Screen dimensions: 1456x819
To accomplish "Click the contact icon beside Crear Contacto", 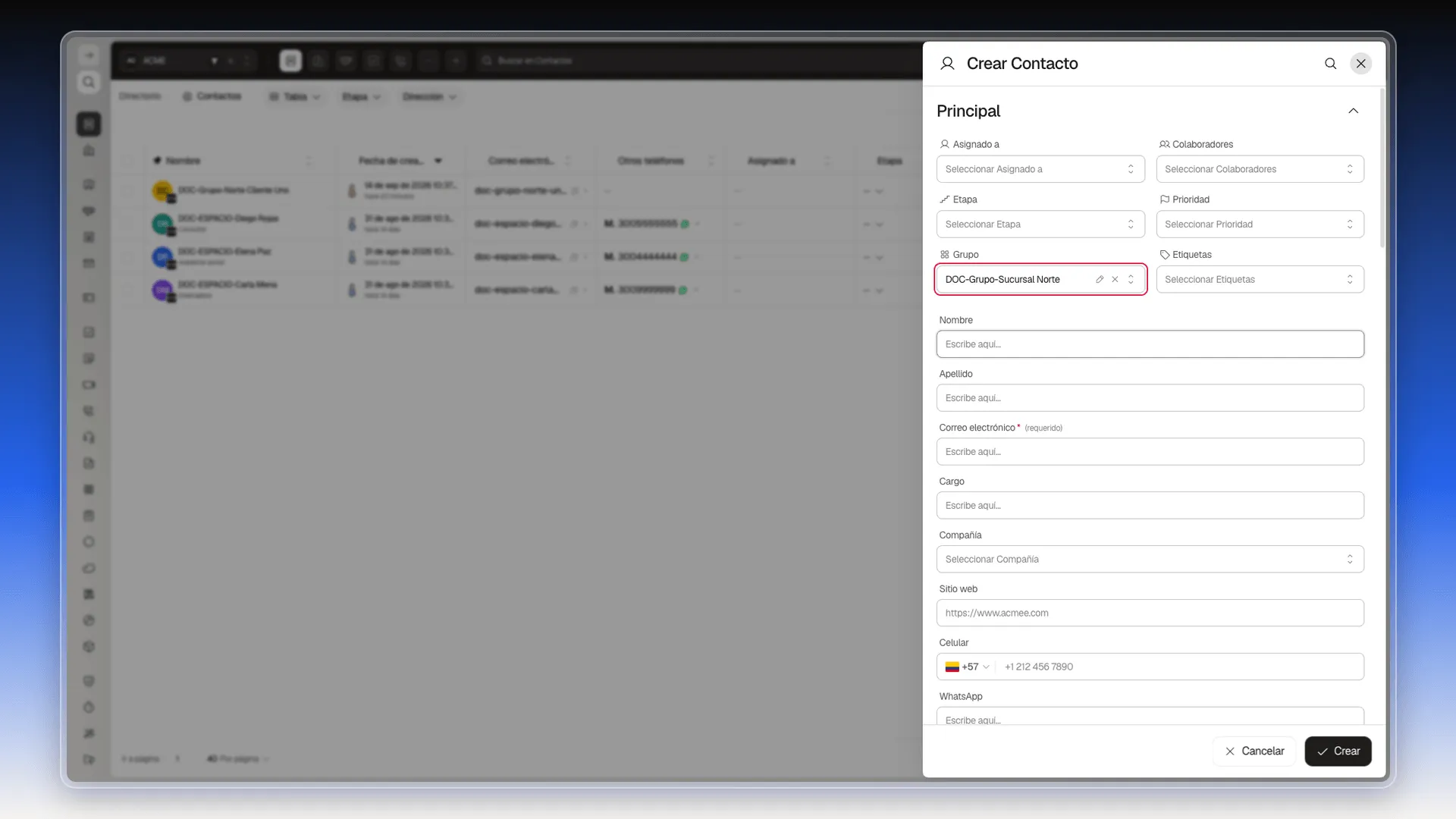I will (947, 64).
